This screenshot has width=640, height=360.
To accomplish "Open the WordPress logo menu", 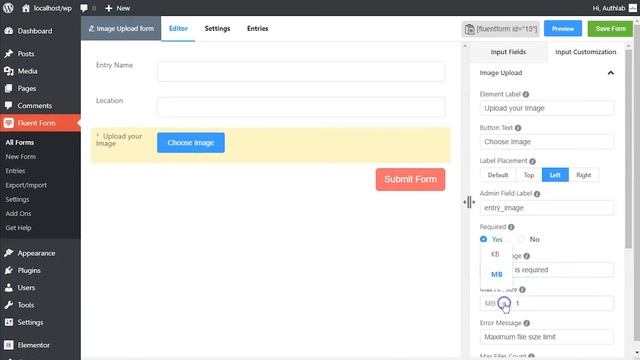I will [8, 8].
